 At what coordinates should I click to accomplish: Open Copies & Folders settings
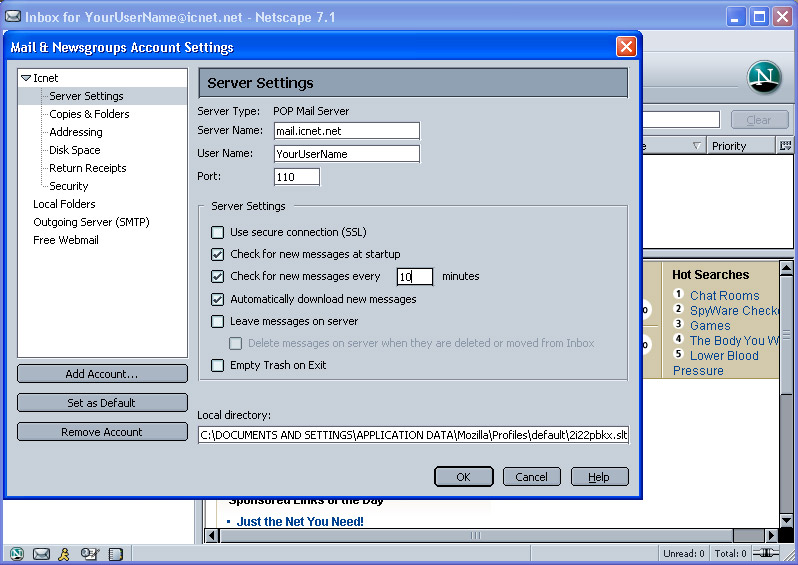pyautogui.click(x=89, y=114)
